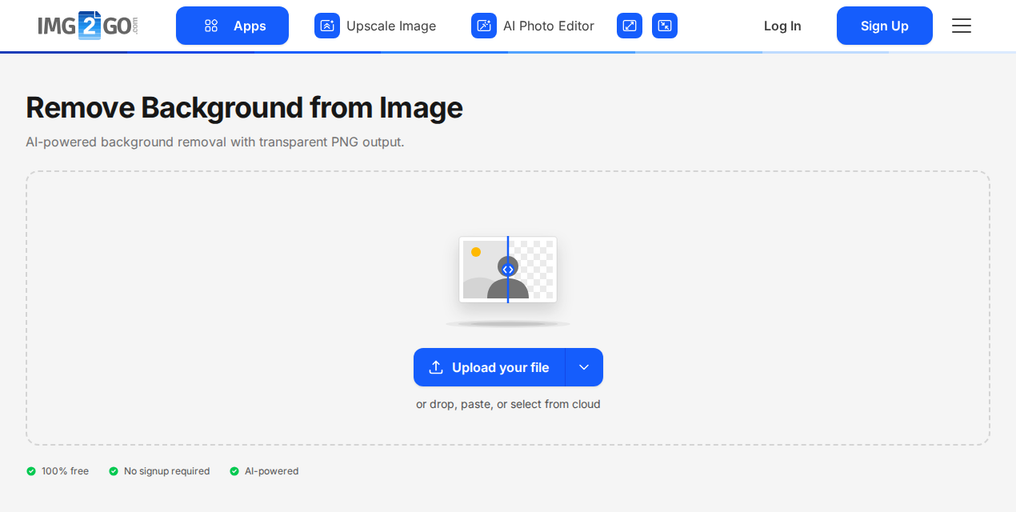Click Upload your file button

pos(489,367)
